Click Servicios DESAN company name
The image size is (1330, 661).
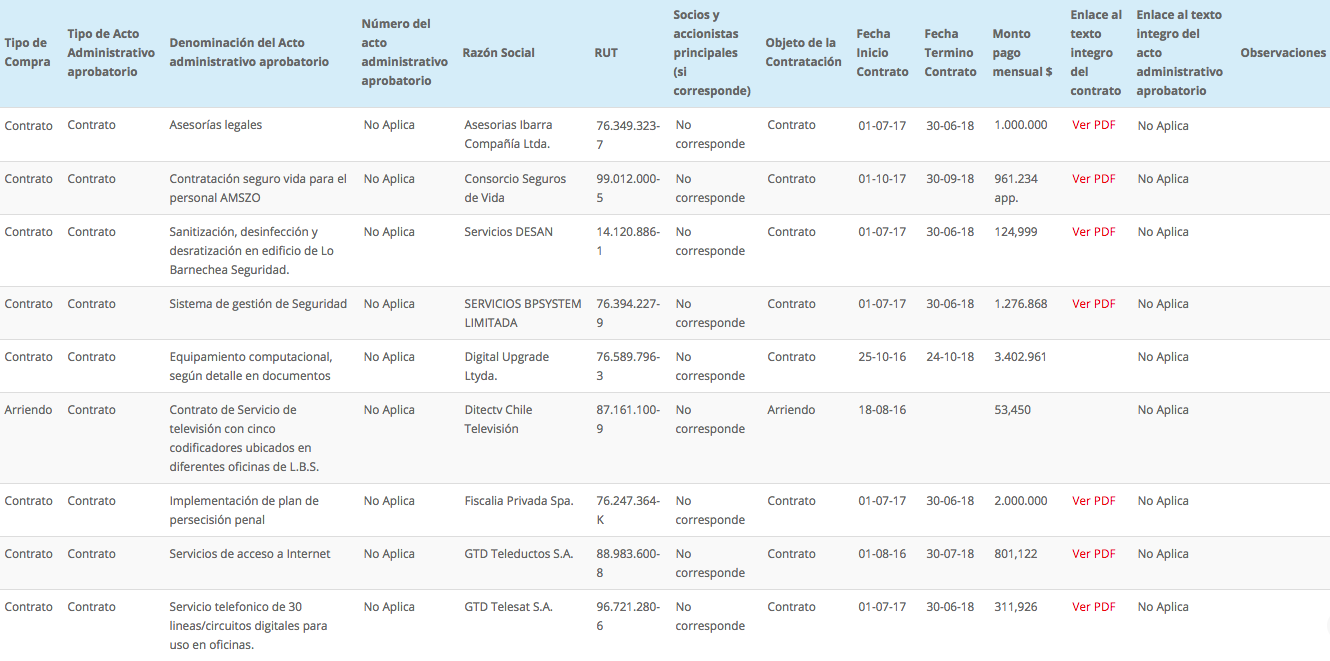[508, 232]
